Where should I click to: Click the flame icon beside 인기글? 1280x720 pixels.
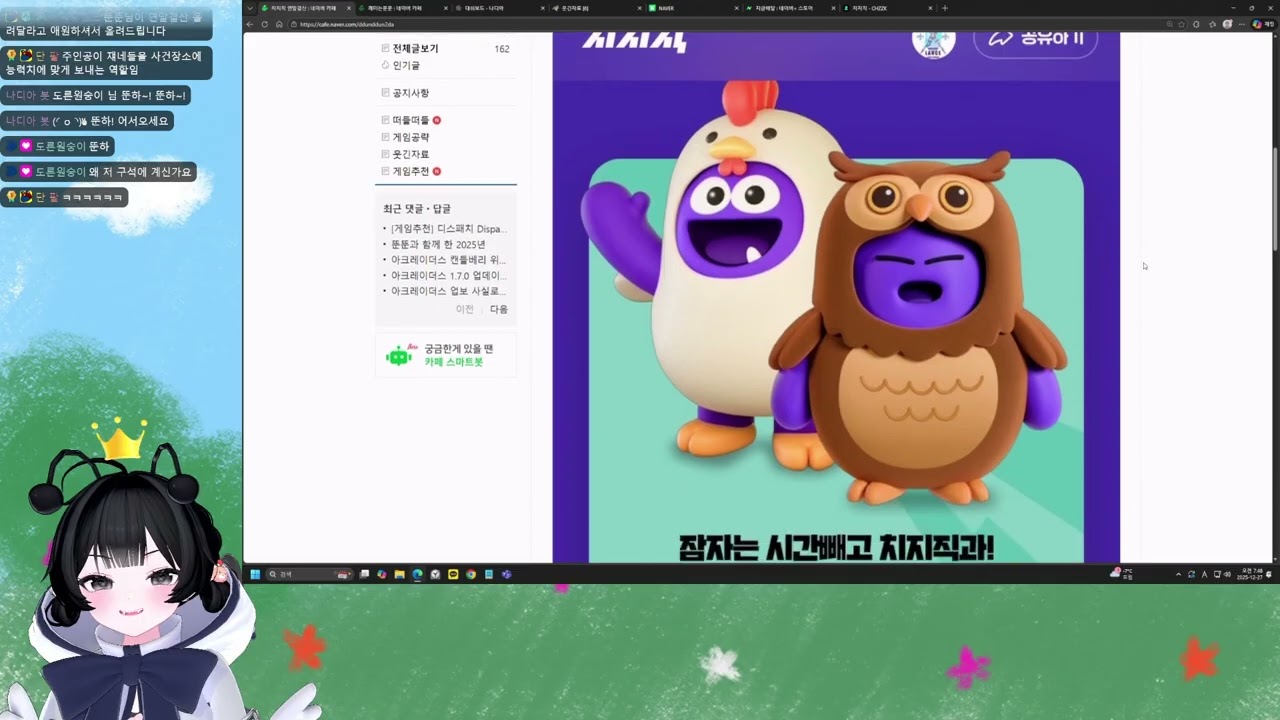coord(385,65)
